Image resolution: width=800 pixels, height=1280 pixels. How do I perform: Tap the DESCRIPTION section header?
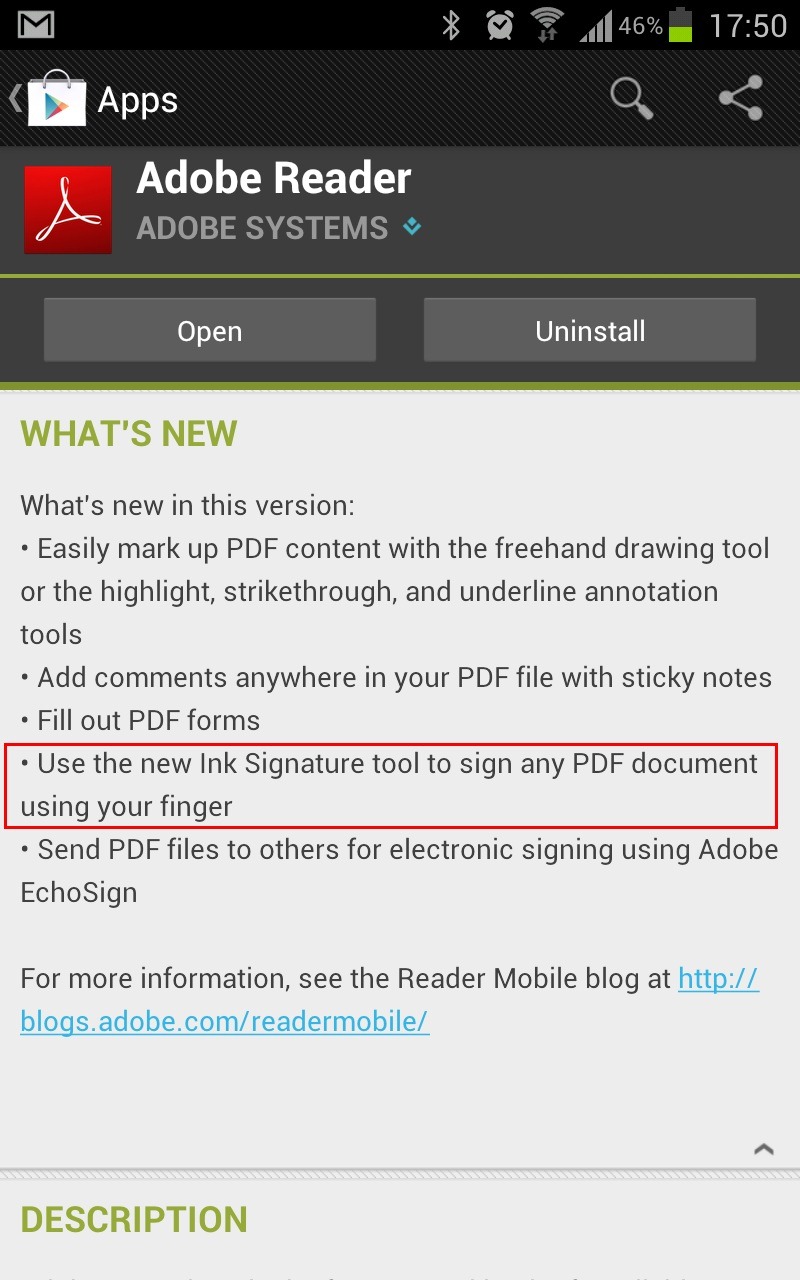tap(134, 1219)
